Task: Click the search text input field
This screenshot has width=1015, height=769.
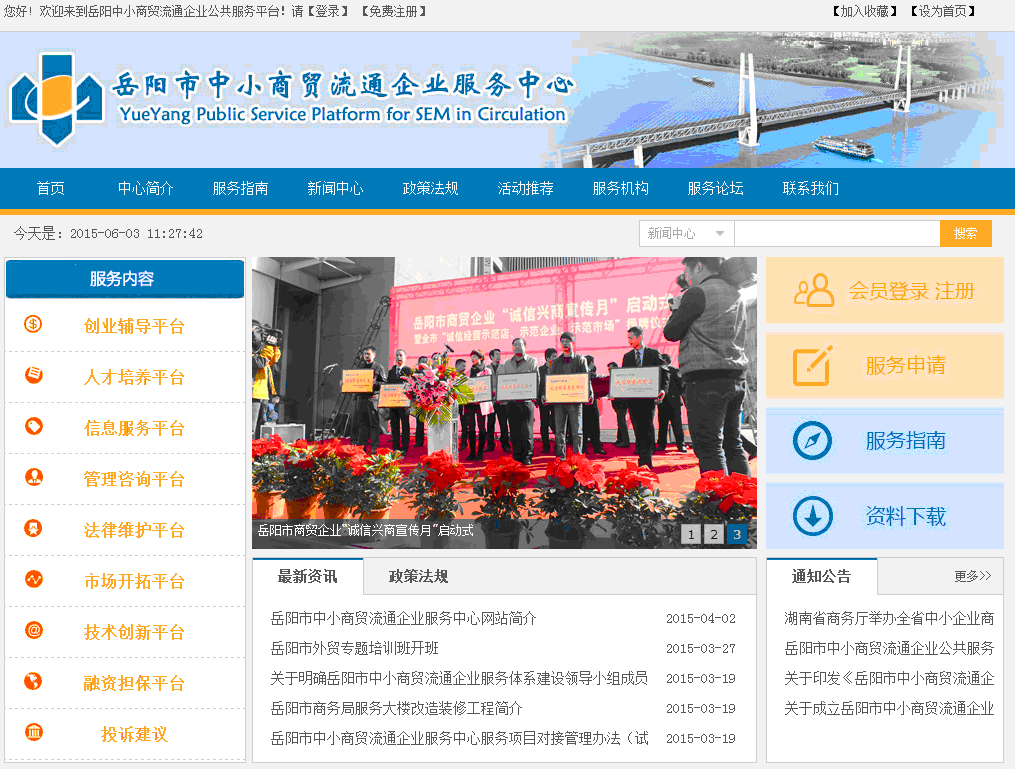Action: 837,234
